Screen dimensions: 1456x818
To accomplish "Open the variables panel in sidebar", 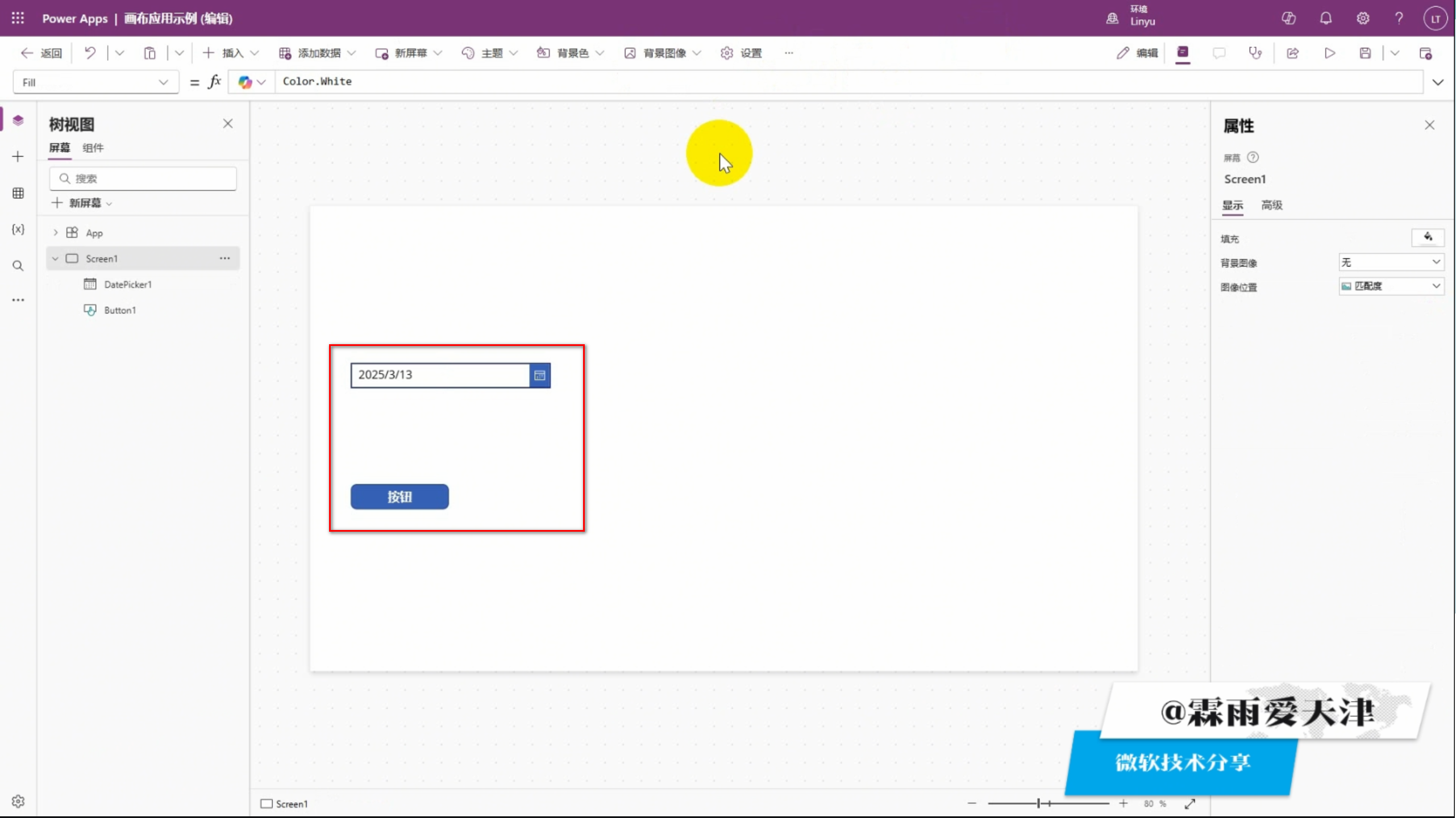I will (x=18, y=229).
